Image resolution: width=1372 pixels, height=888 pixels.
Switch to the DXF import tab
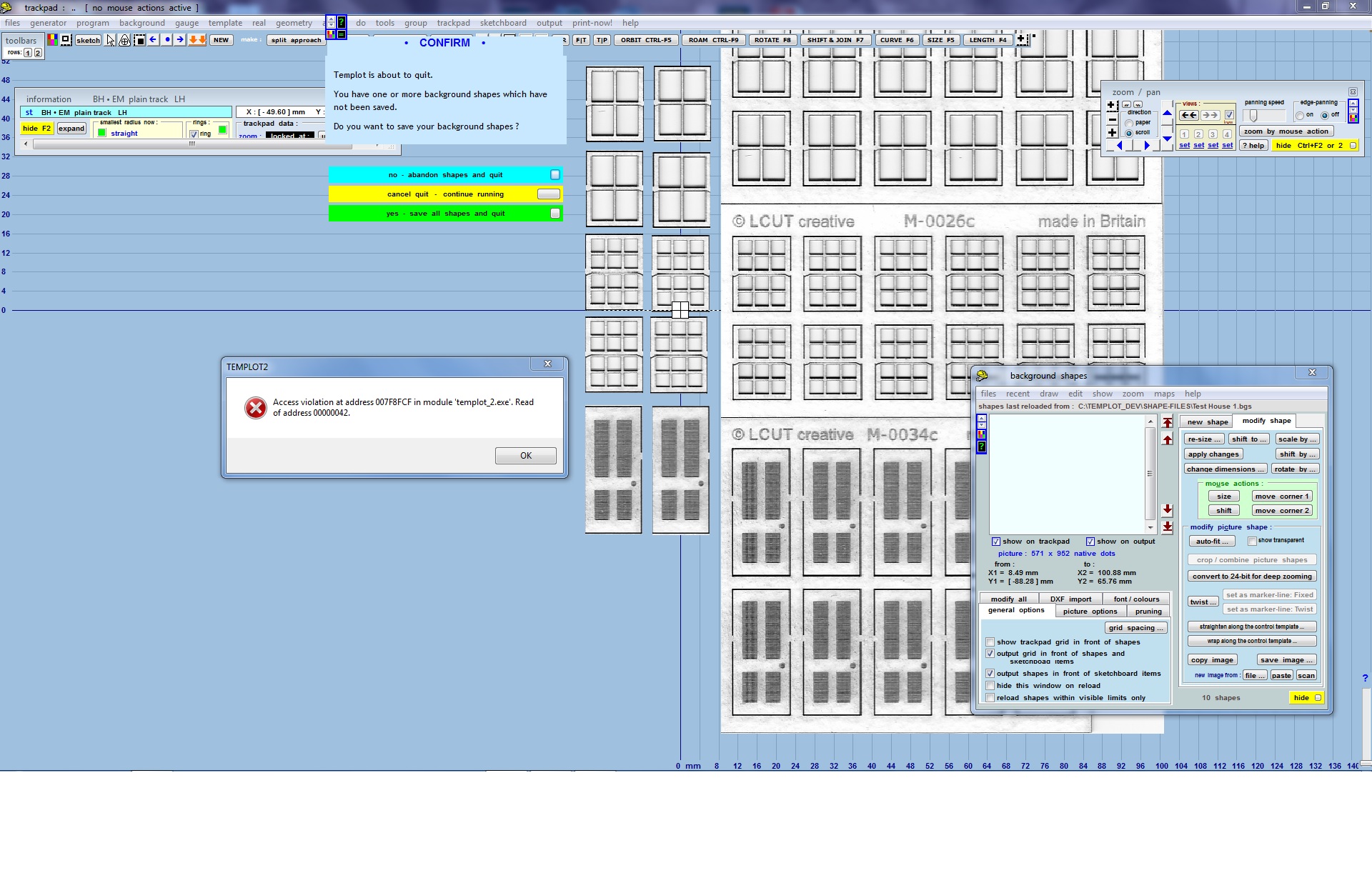pyautogui.click(x=1070, y=599)
